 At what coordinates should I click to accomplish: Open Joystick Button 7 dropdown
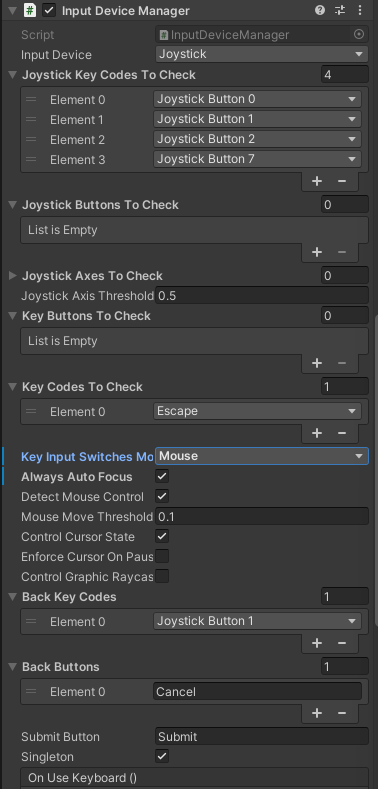257,159
